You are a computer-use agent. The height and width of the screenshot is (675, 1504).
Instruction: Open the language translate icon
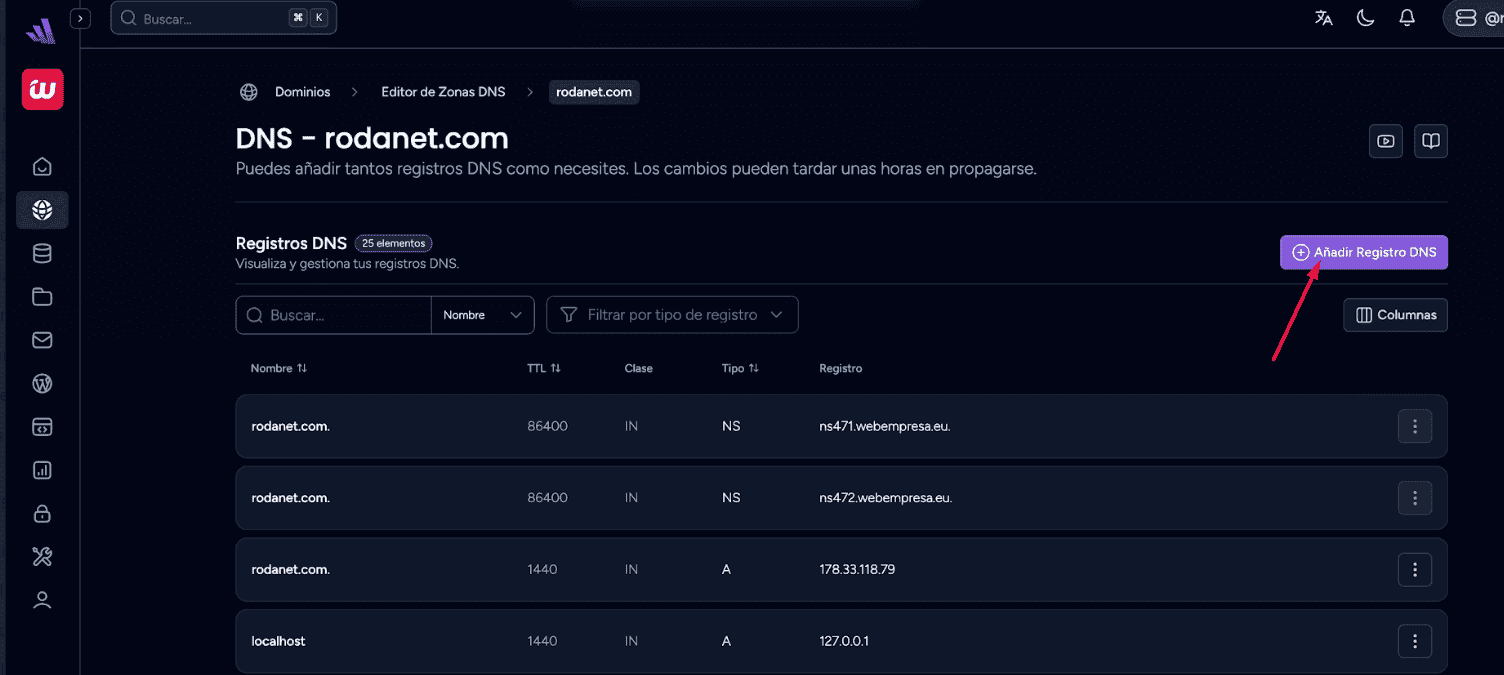1324,18
